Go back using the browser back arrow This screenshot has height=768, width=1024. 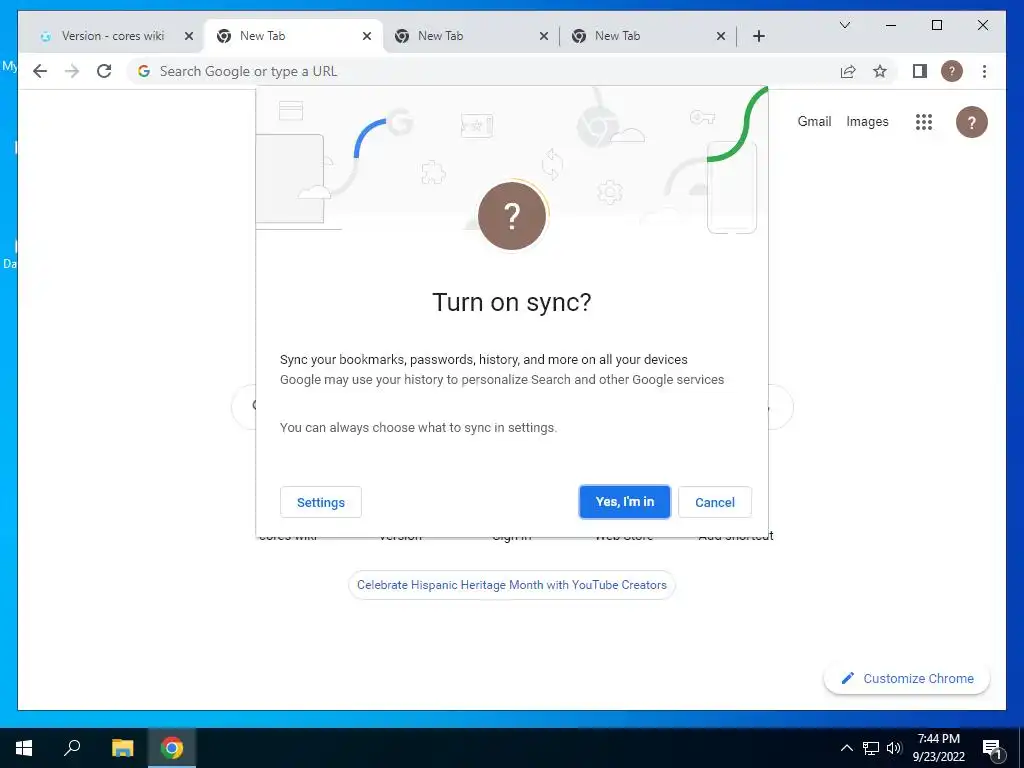pyautogui.click(x=40, y=71)
